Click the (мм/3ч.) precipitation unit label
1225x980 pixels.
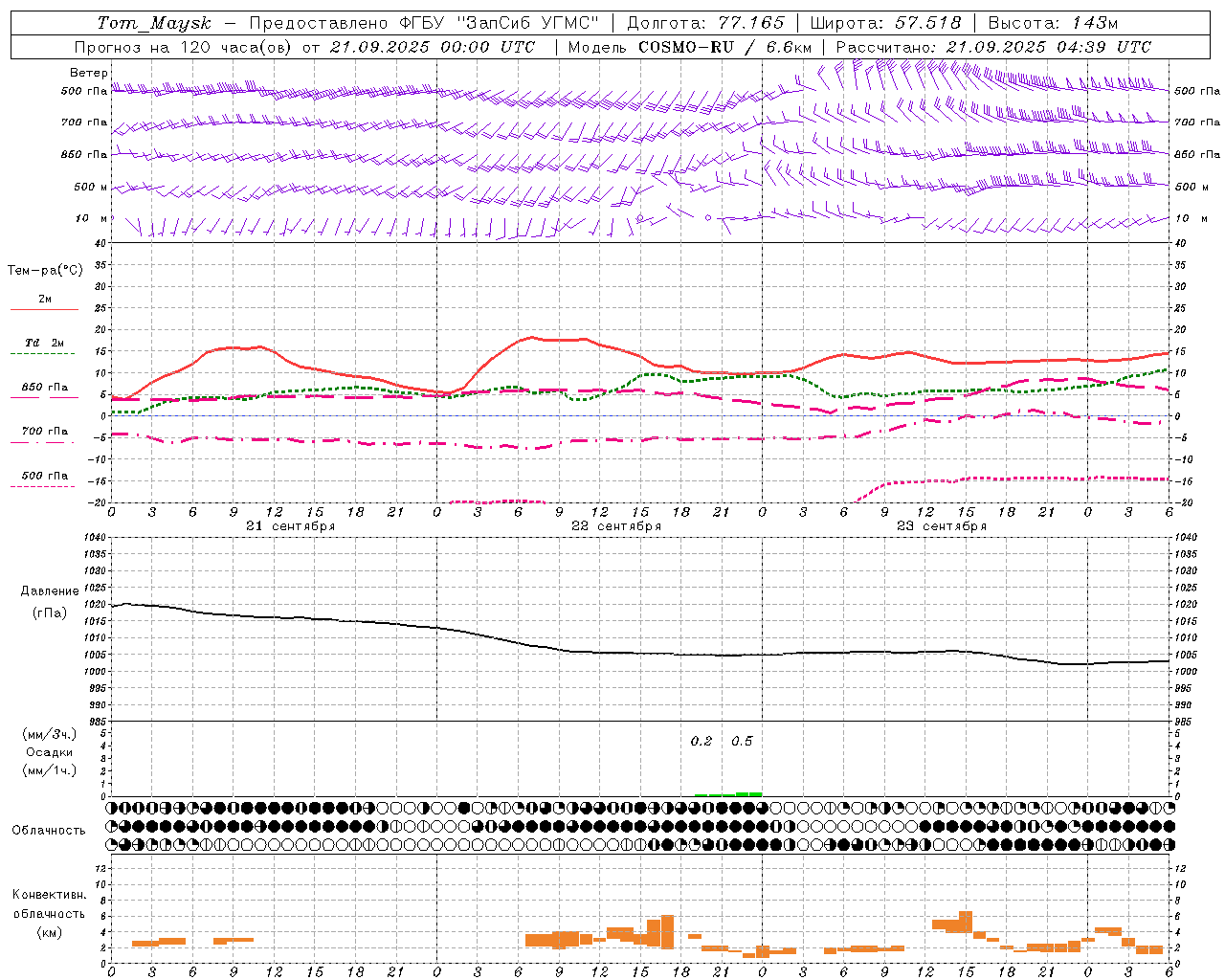50,734
